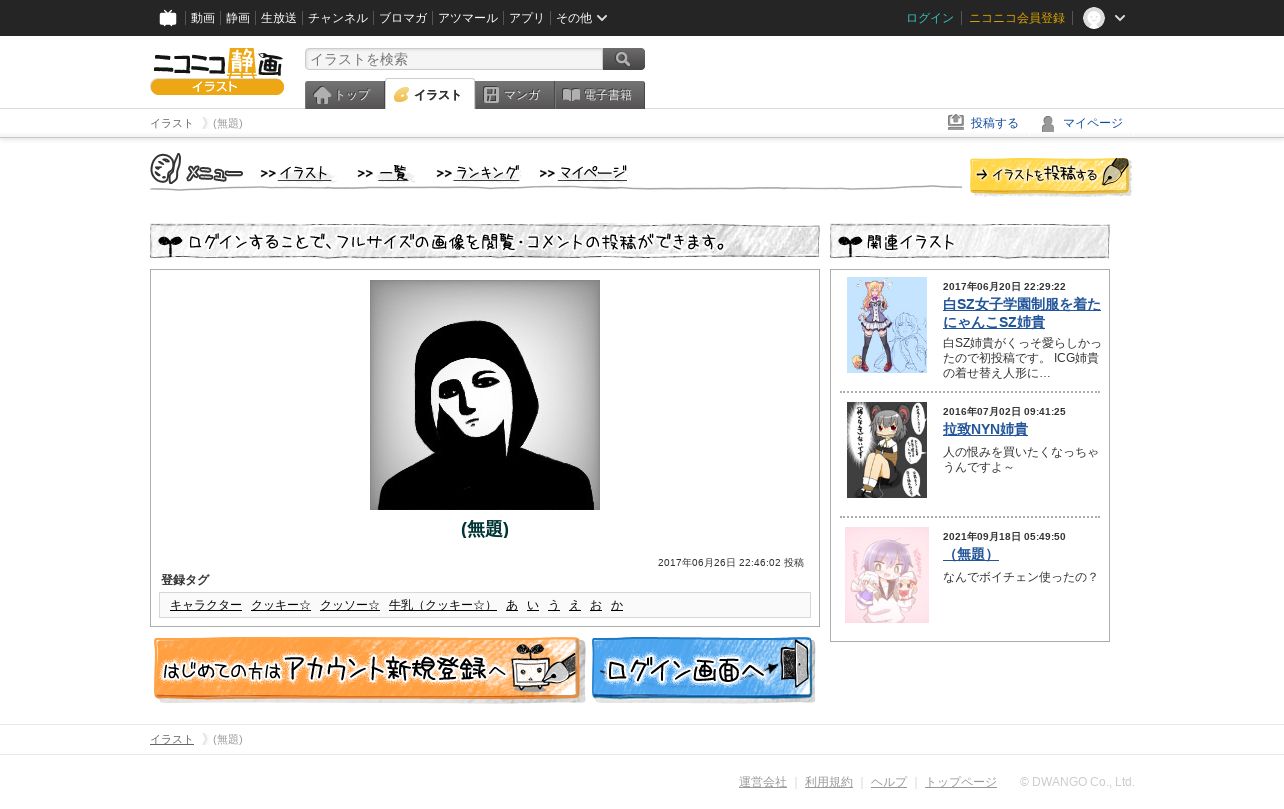The height and width of the screenshot is (809, 1284).
Task: Go to 生放送 in top navigation
Action: 279,18
